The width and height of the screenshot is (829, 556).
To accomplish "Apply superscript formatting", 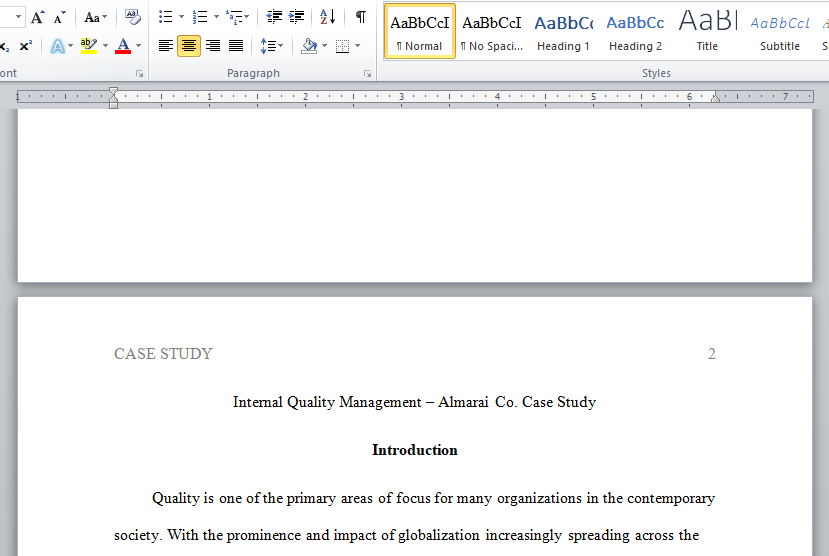I will (25, 47).
